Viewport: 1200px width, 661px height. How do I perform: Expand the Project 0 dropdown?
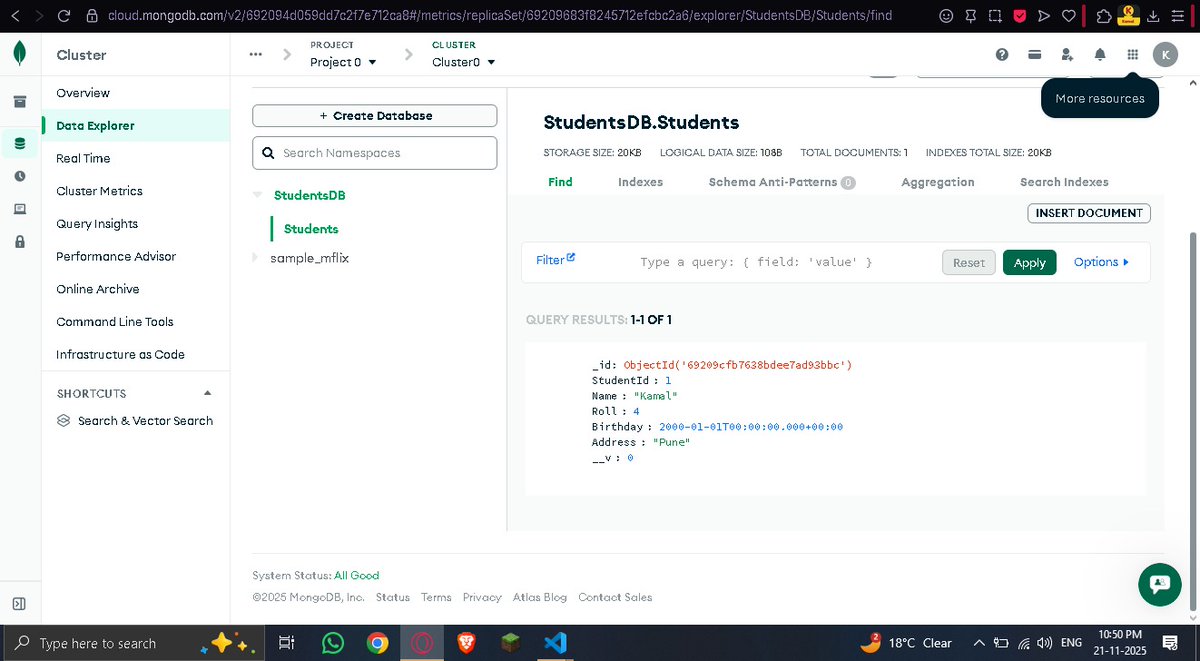pyautogui.click(x=343, y=61)
